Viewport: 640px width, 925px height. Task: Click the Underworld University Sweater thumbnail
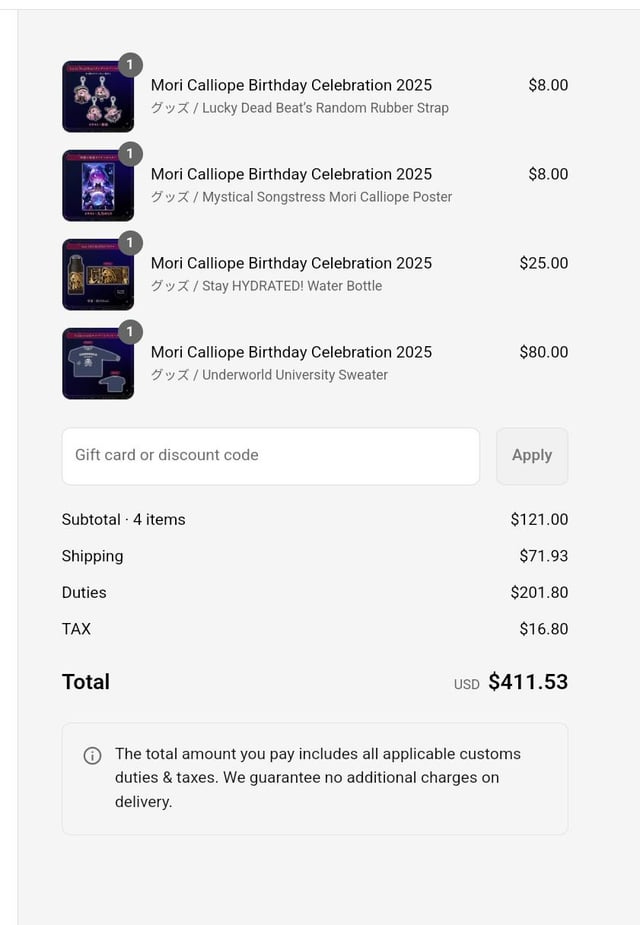pos(97,364)
